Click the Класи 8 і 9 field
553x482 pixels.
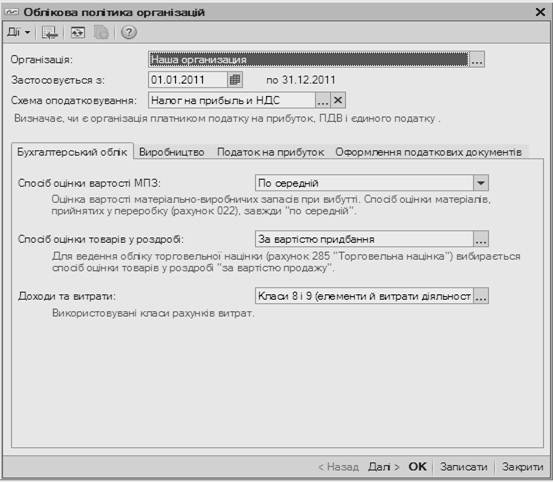pyautogui.click(x=364, y=296)
